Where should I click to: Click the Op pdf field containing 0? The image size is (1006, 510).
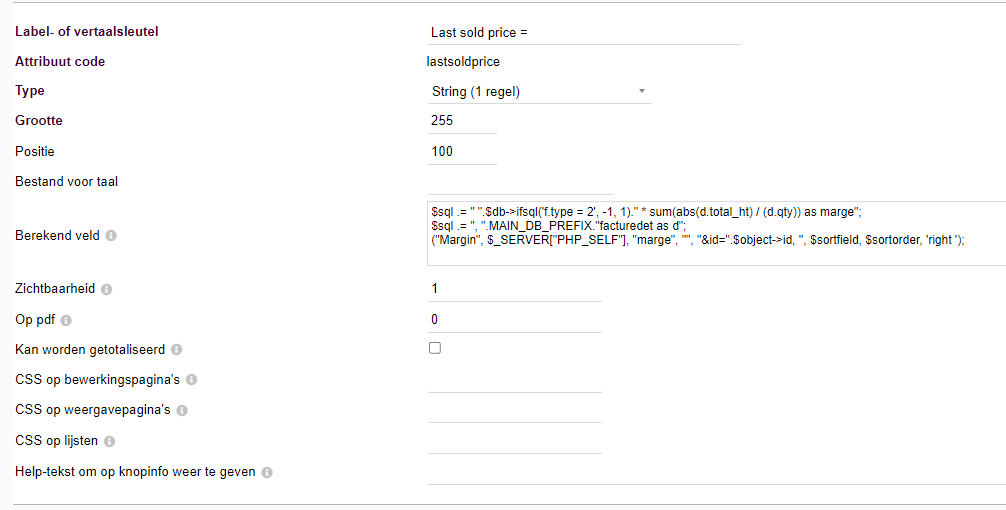[x=514, y=319]
